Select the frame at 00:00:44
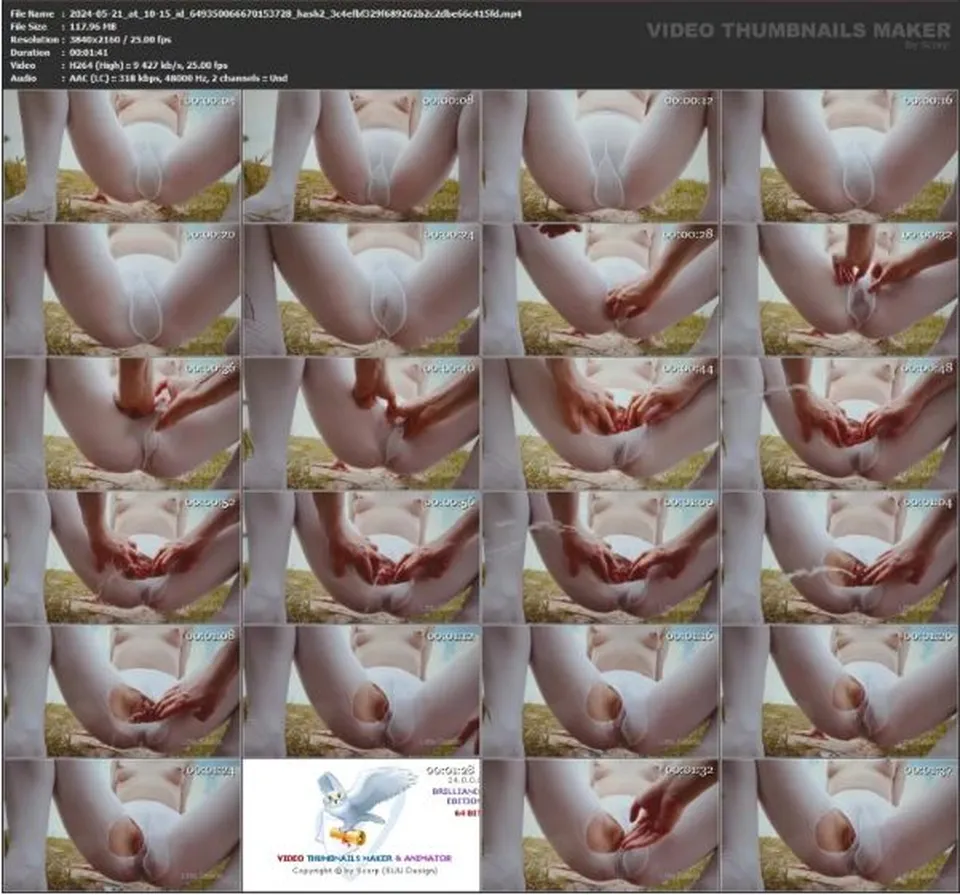Image resolution: width=960 pixels, height=895 pixels. point(601,424)
